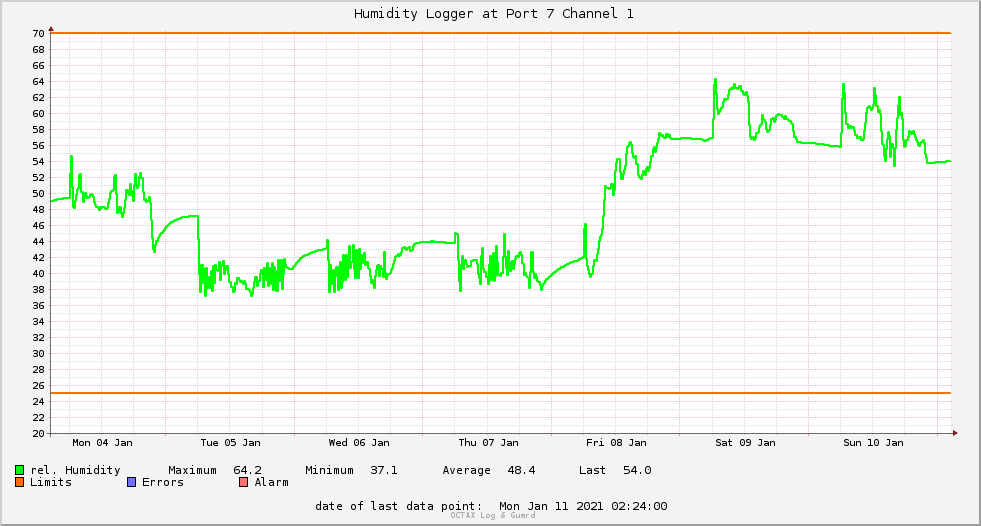
Task: Click the 'Sun 10 Jan' axis label
Action: coord(873,443)
